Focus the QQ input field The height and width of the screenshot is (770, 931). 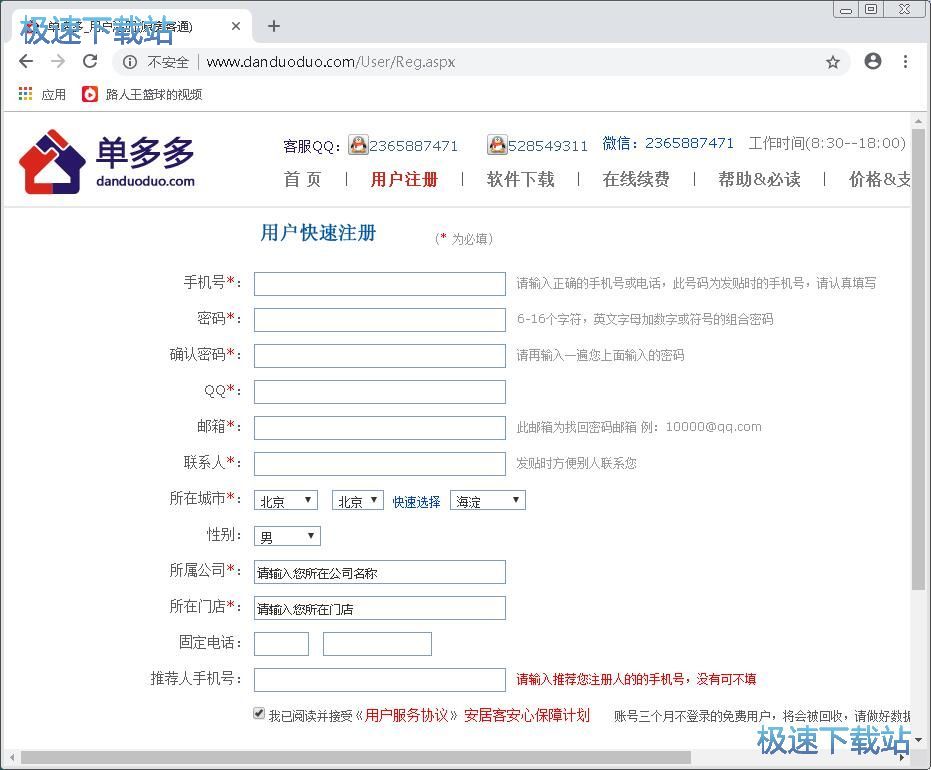click(380, 392)
